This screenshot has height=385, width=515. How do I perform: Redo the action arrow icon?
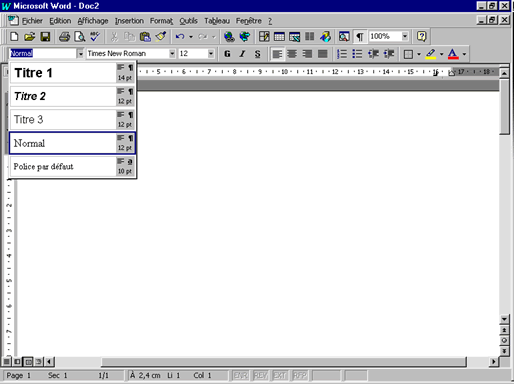click(202, 36)
